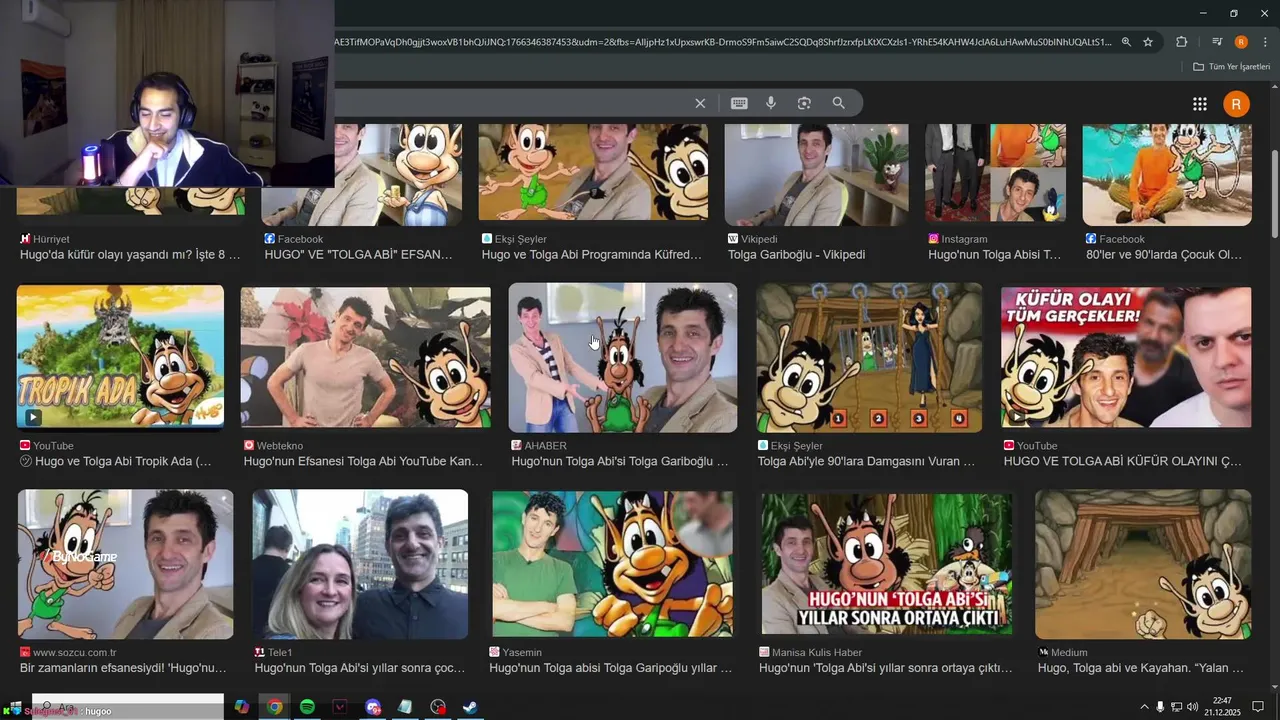Open Spotify from the taskbar
1280x720 pixels.
click(307, 707)
